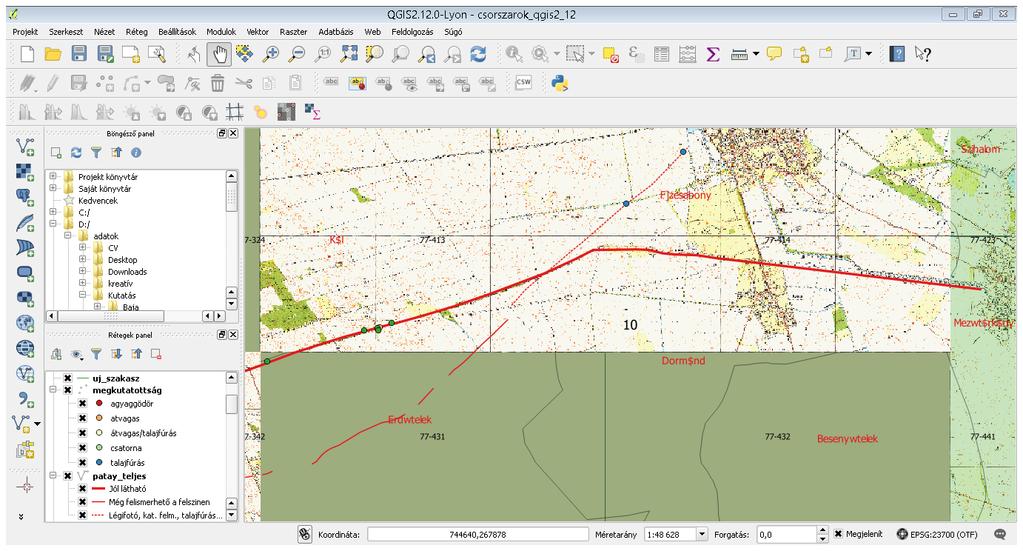Open the Méretarány scale dropdown

702,534
